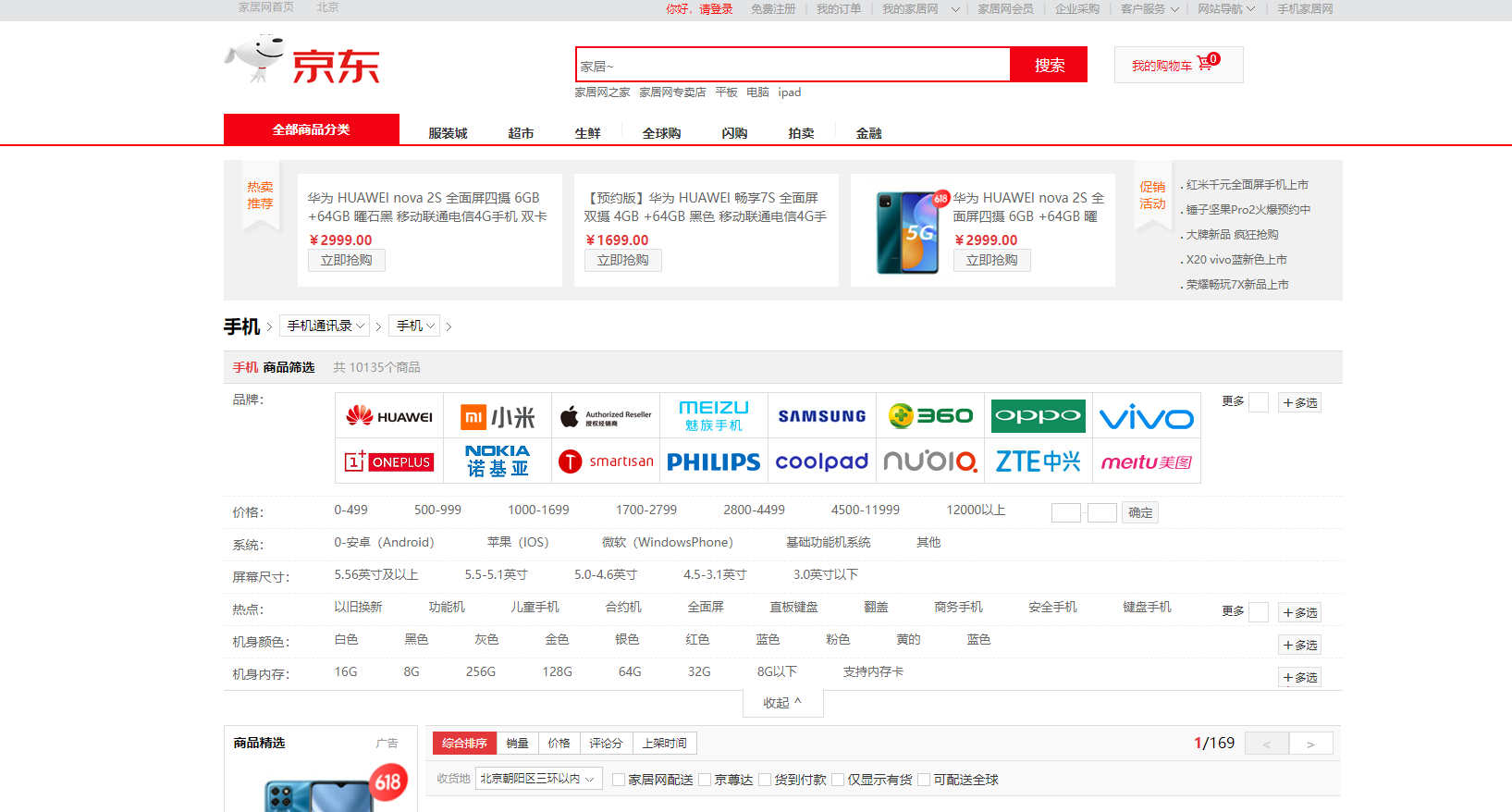Image resolution: width=1512 pixels, height=812 pixels.
Task: Select body color 金色
Action: [557, 640]
